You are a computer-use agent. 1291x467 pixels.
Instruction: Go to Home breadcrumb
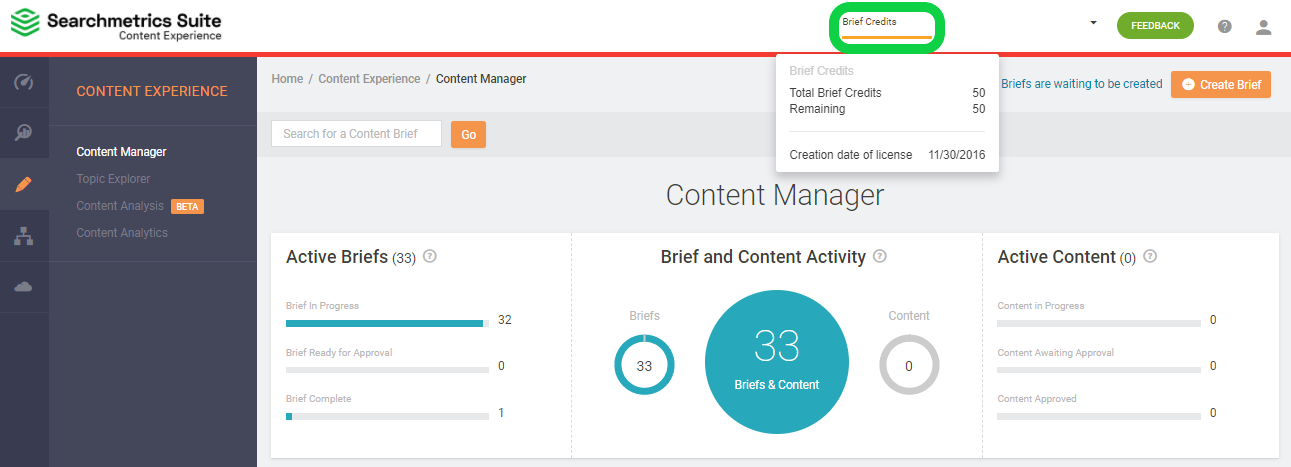(287, 79)
